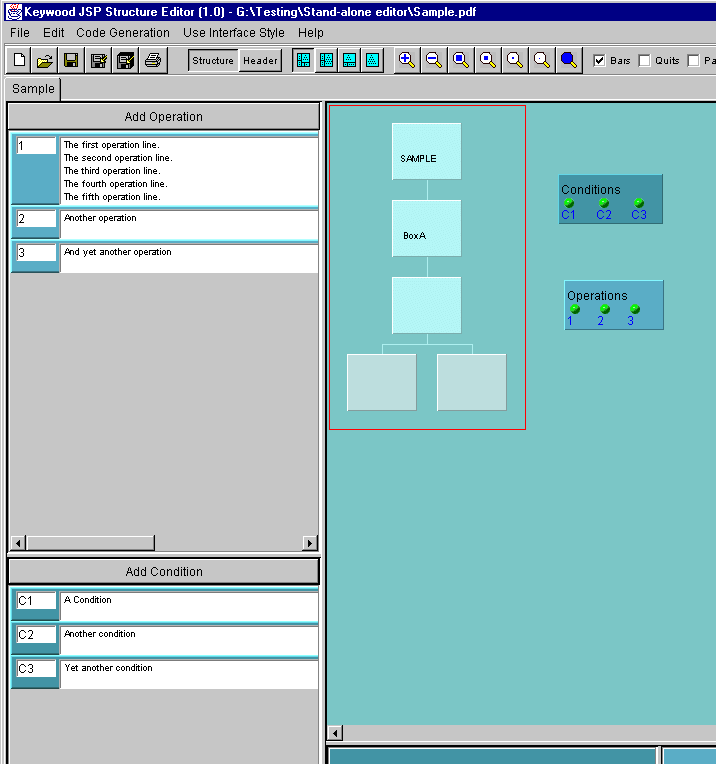Image resolution: width=716 pixels, height=764 pixels.
Task: Print using the printer toolbar icon
Action: (x=152, y=61)
